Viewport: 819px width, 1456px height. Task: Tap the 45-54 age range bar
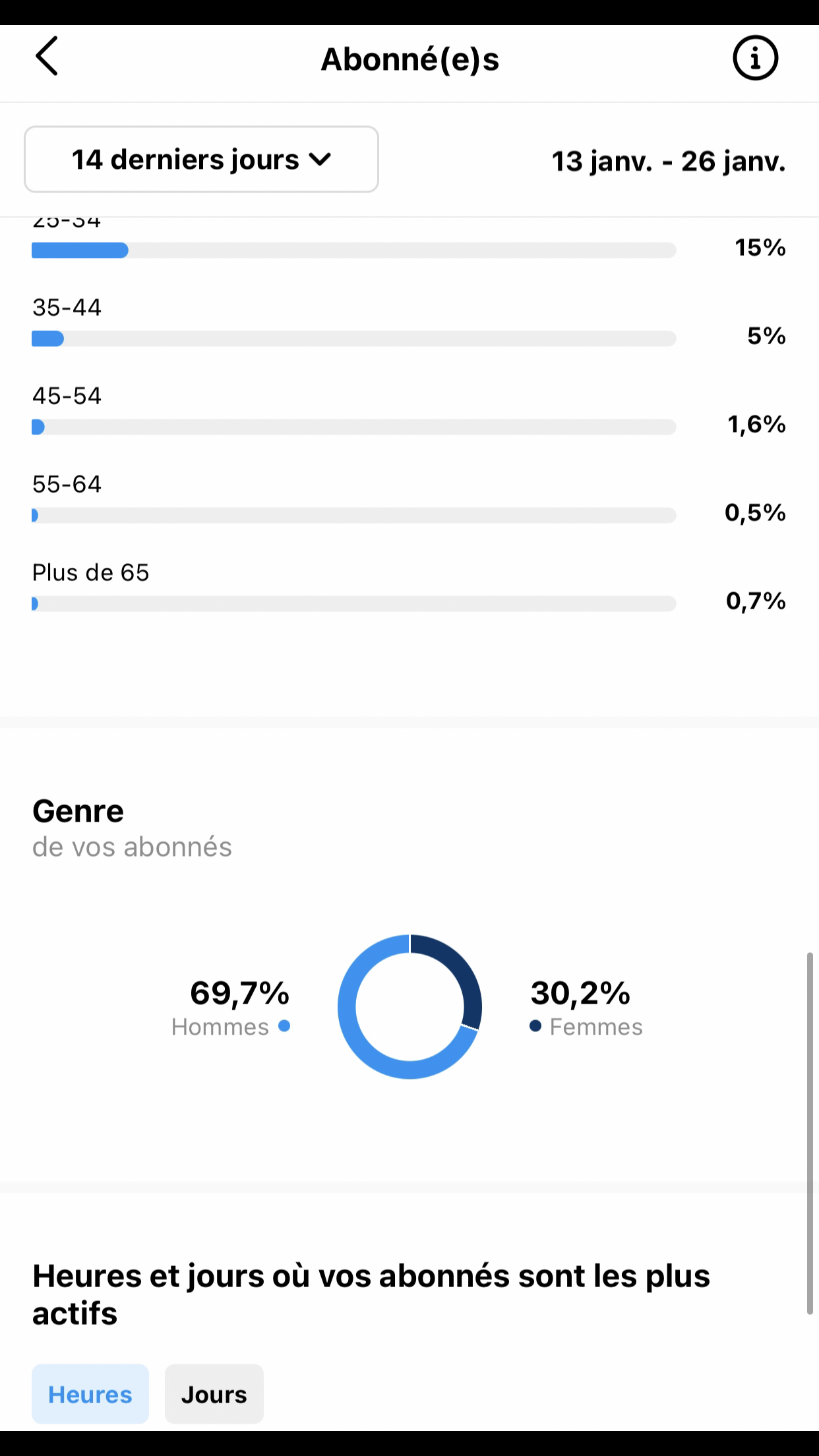353,427
